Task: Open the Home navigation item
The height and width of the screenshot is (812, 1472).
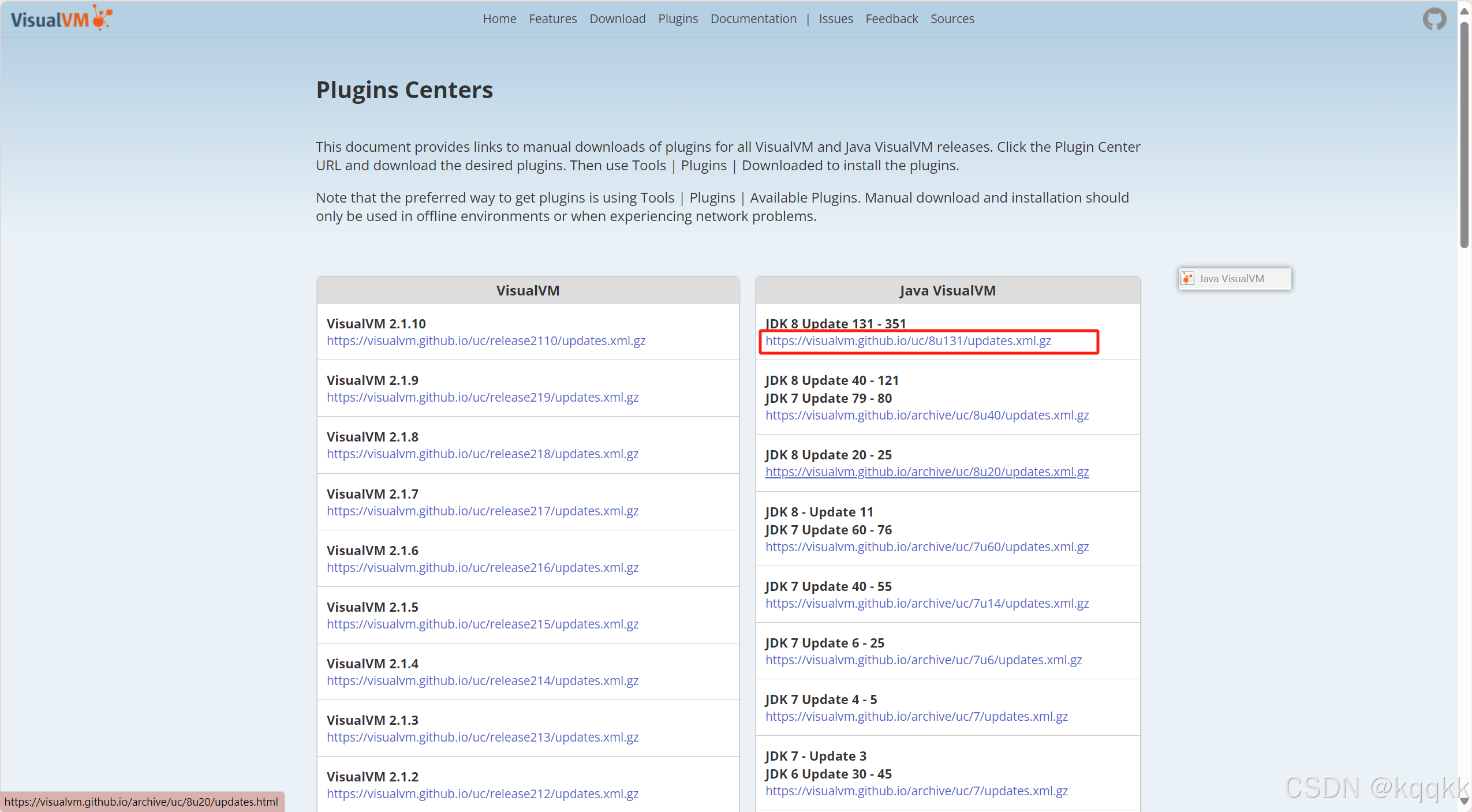Action: point(499,19)
